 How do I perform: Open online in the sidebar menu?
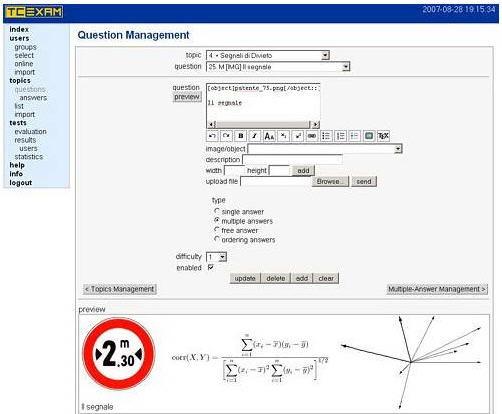pos(24,64)
